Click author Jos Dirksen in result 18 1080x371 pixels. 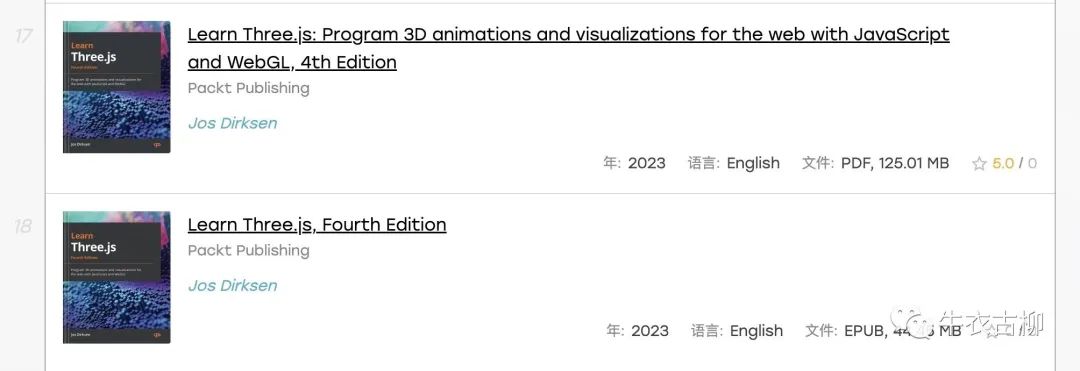(x=233, y=286)
